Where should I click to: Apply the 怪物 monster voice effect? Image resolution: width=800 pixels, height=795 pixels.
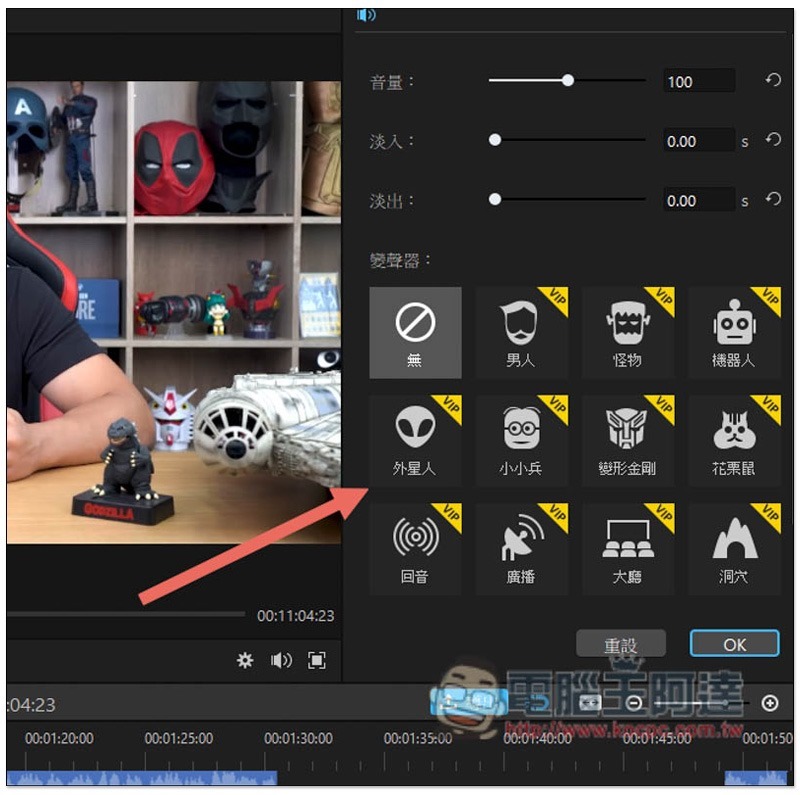tap(627, 333)
